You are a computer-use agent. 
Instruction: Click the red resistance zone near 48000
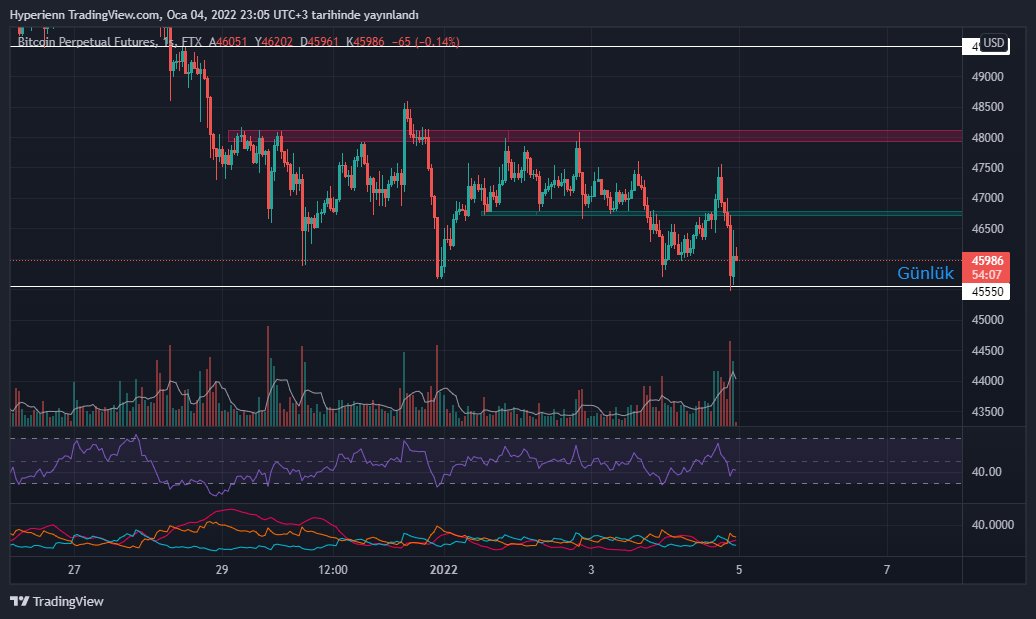pos(600,137)
